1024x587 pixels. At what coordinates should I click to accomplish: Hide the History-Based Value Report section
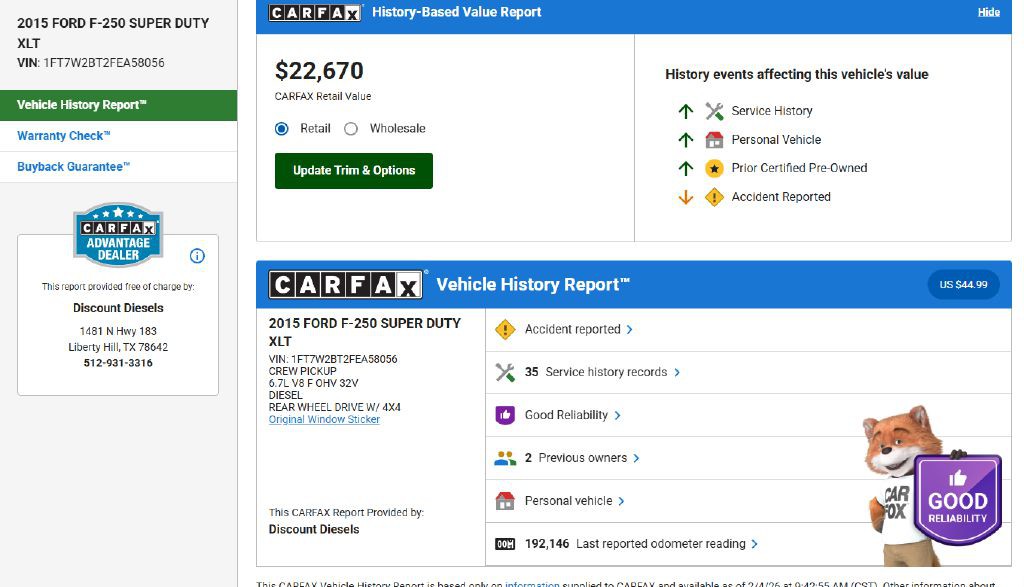coord(988,12)
